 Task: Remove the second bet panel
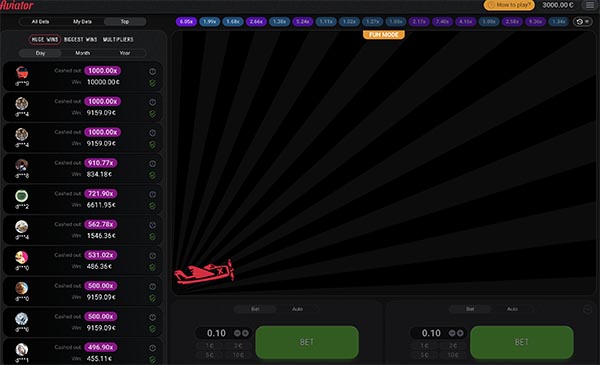[587, 310]
